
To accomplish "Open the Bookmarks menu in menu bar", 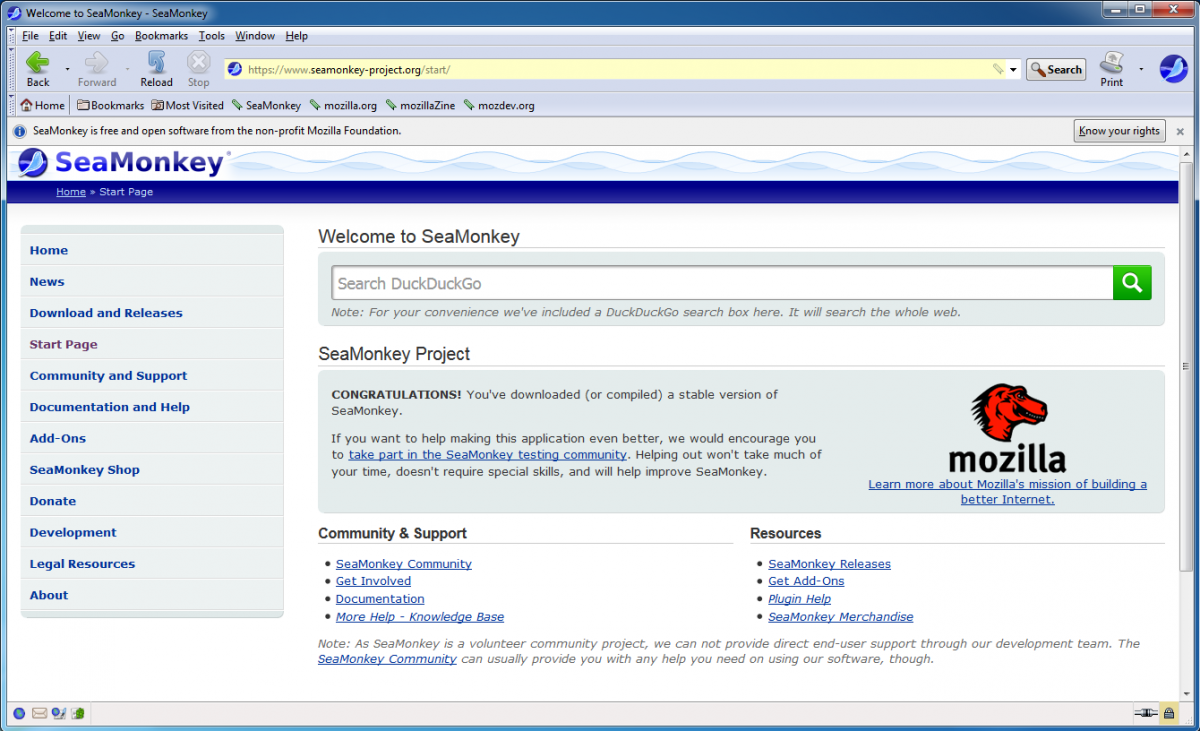I will [161, 36].
